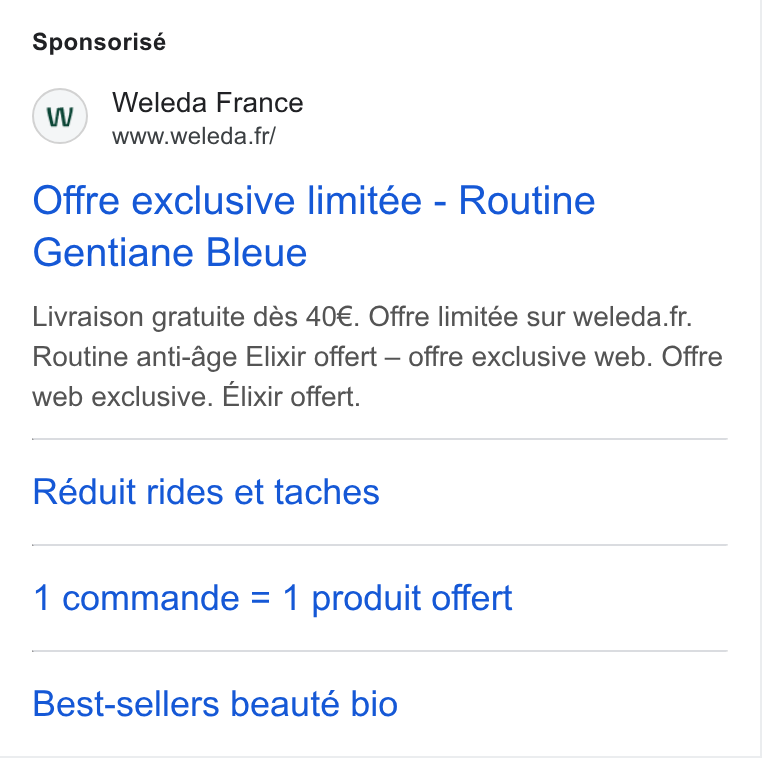
Task: Click the Élixir offert closing sentence
Action: (x=291, y=397)
